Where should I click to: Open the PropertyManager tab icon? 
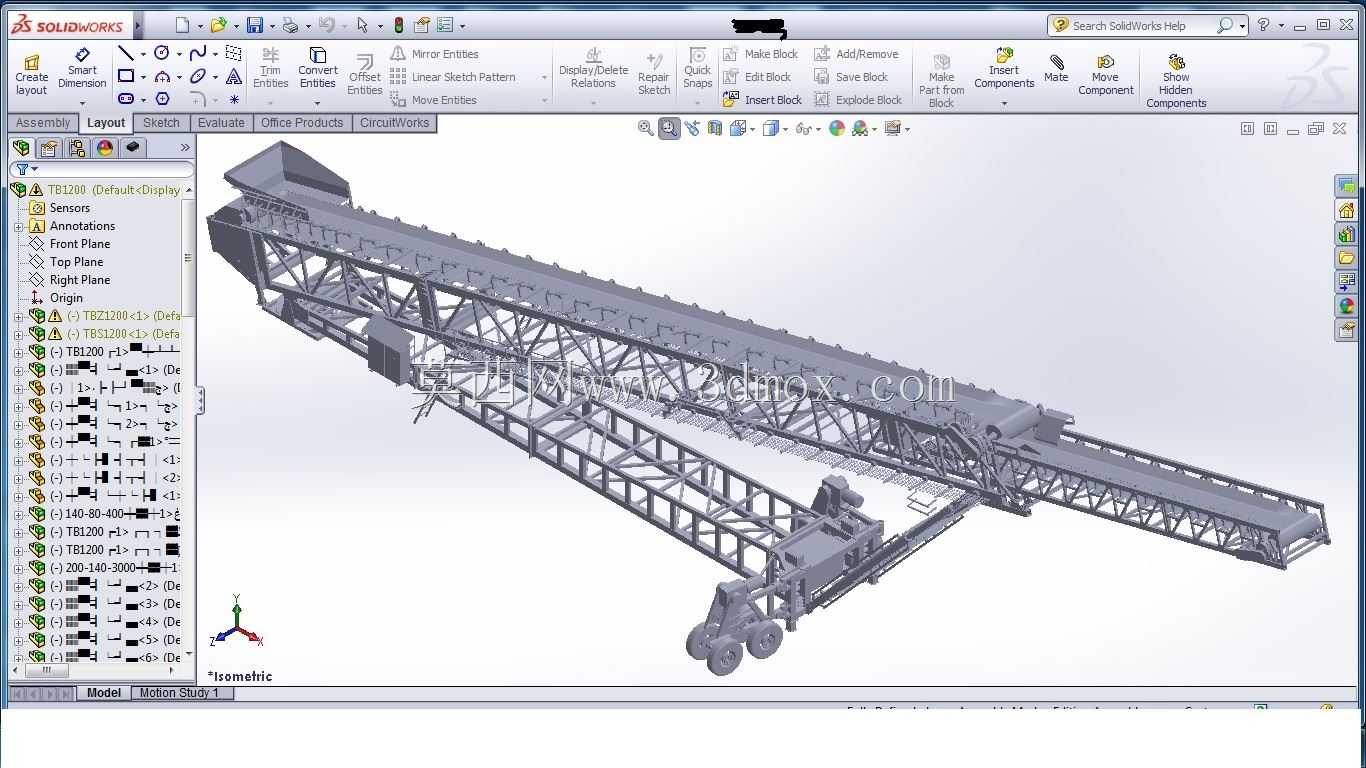[49, 148]
